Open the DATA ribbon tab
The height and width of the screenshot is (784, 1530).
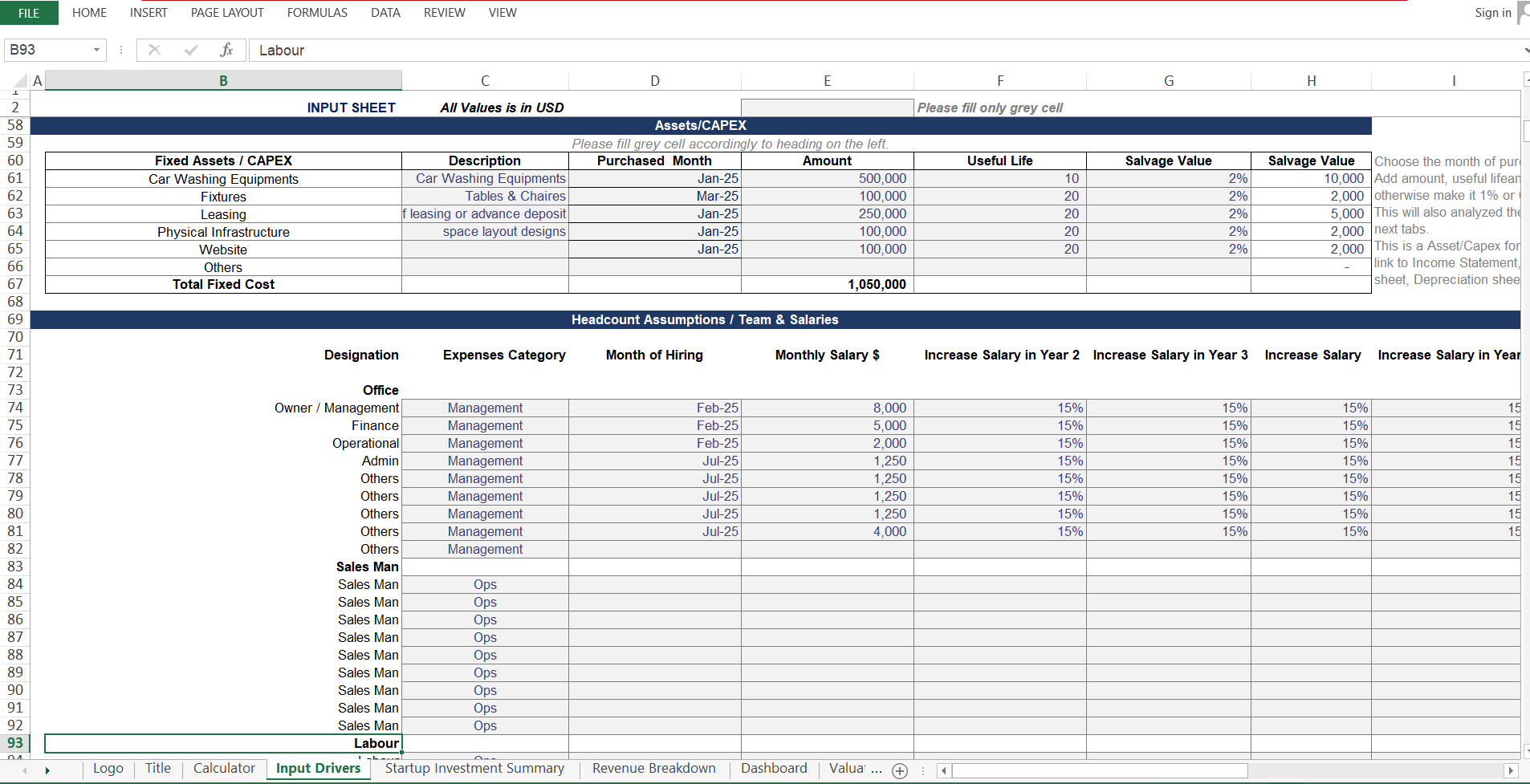(385, 13)
